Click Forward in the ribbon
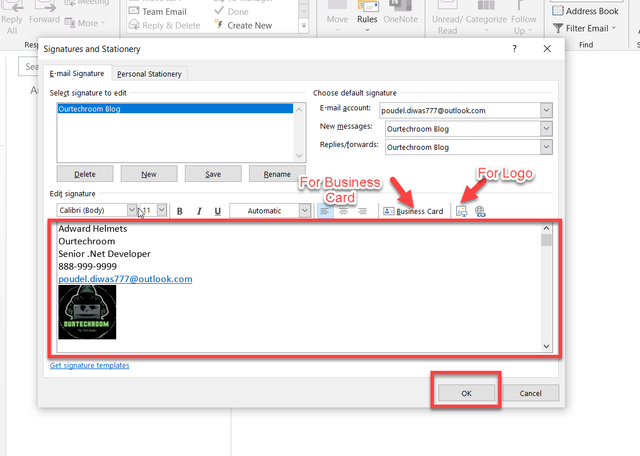 pyautogui.click(x=44, y=13)
